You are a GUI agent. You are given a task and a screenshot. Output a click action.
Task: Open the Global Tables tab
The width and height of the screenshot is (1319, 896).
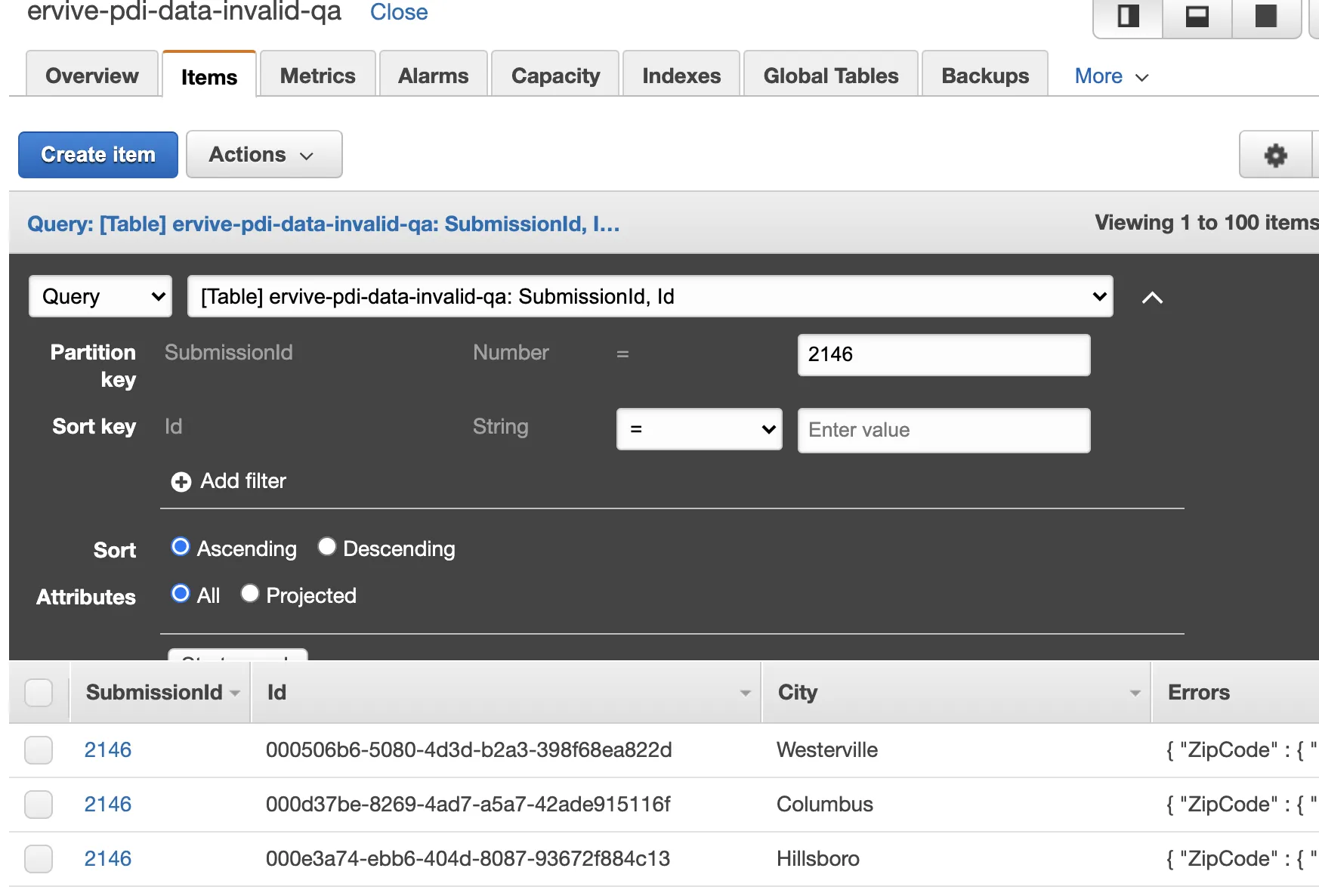[x=830, y=76]
